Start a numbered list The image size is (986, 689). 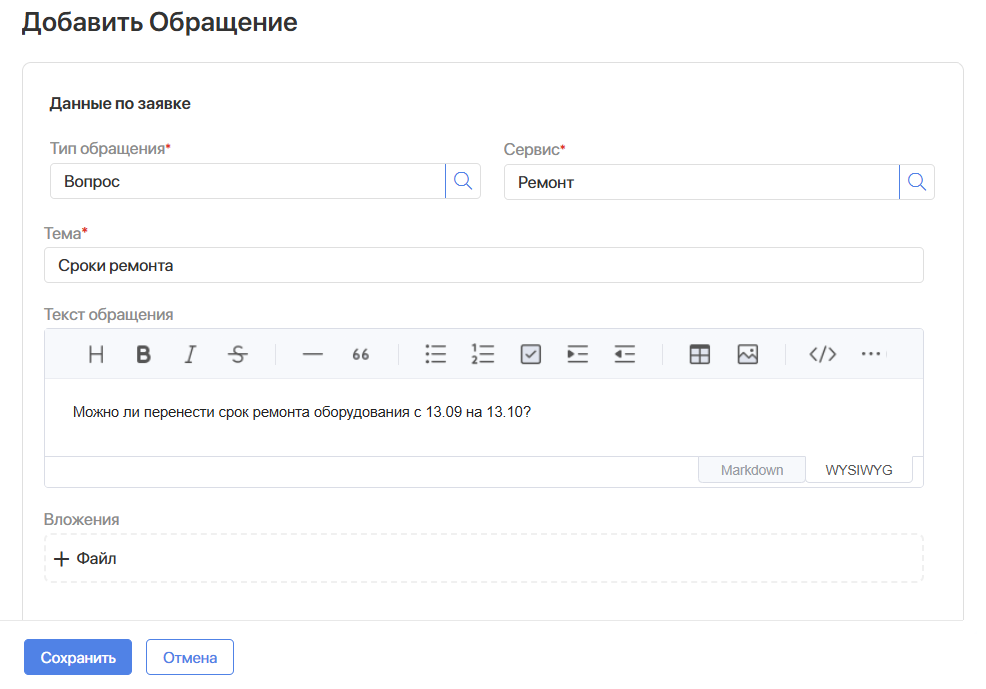coord(483,354)
